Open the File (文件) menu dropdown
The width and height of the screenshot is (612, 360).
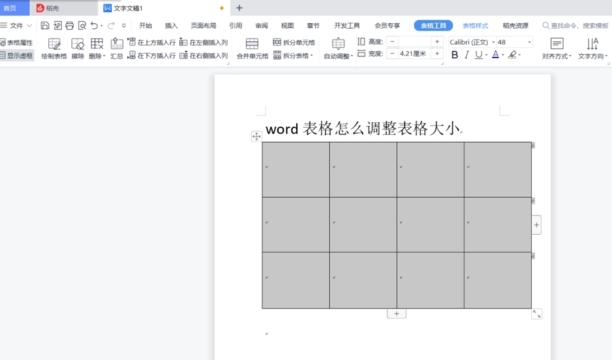pos(16,26)
